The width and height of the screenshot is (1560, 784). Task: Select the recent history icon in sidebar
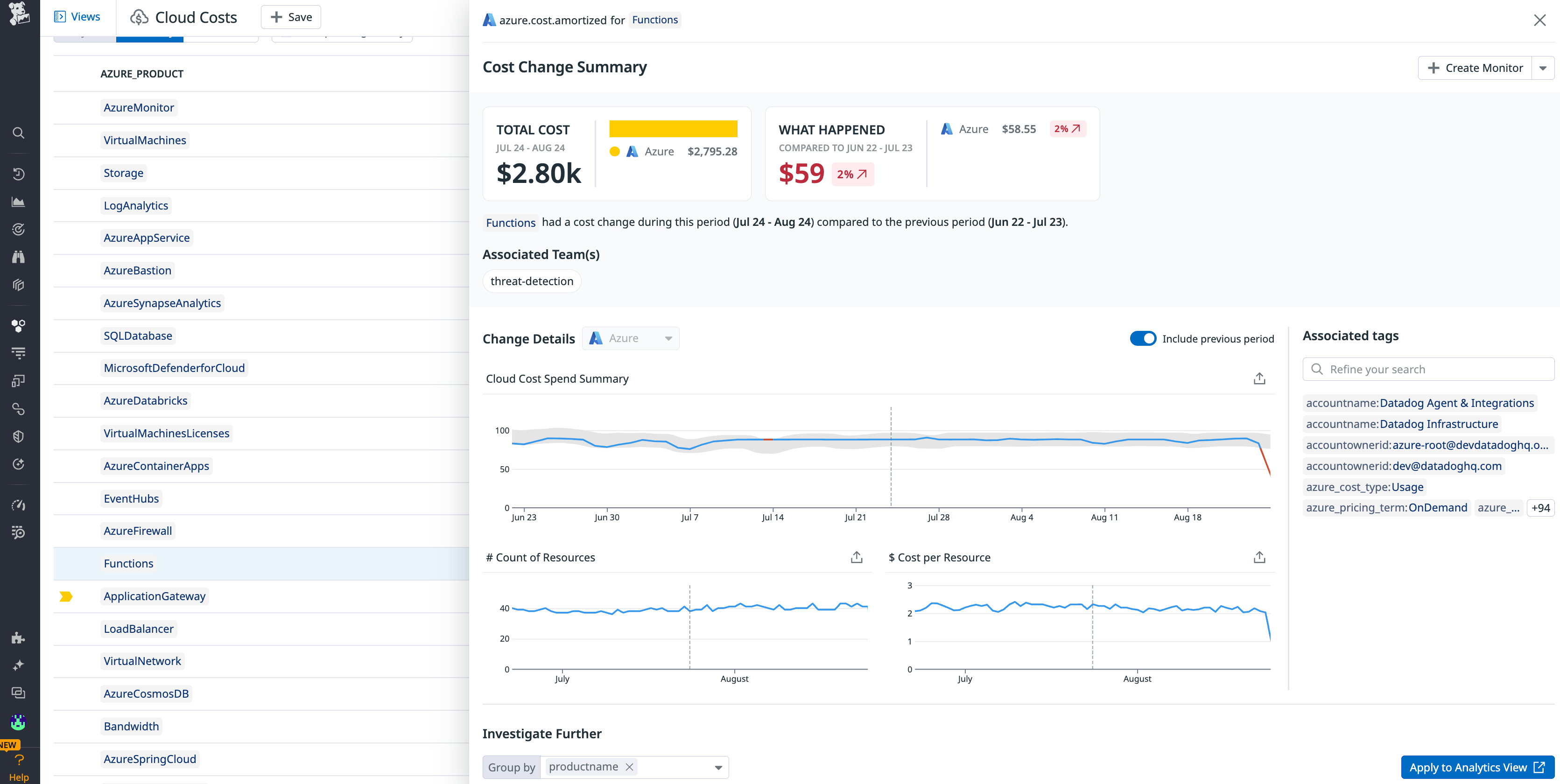click(x=19, y=174)
